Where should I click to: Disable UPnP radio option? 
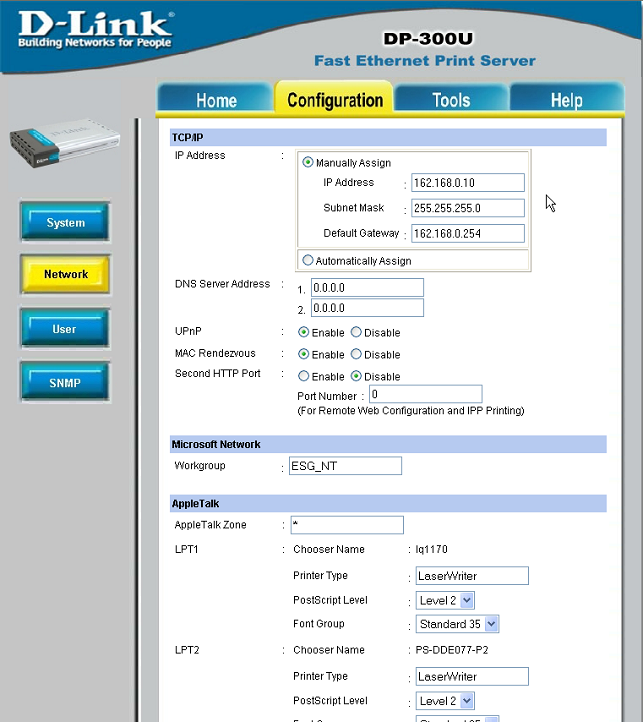357,333
